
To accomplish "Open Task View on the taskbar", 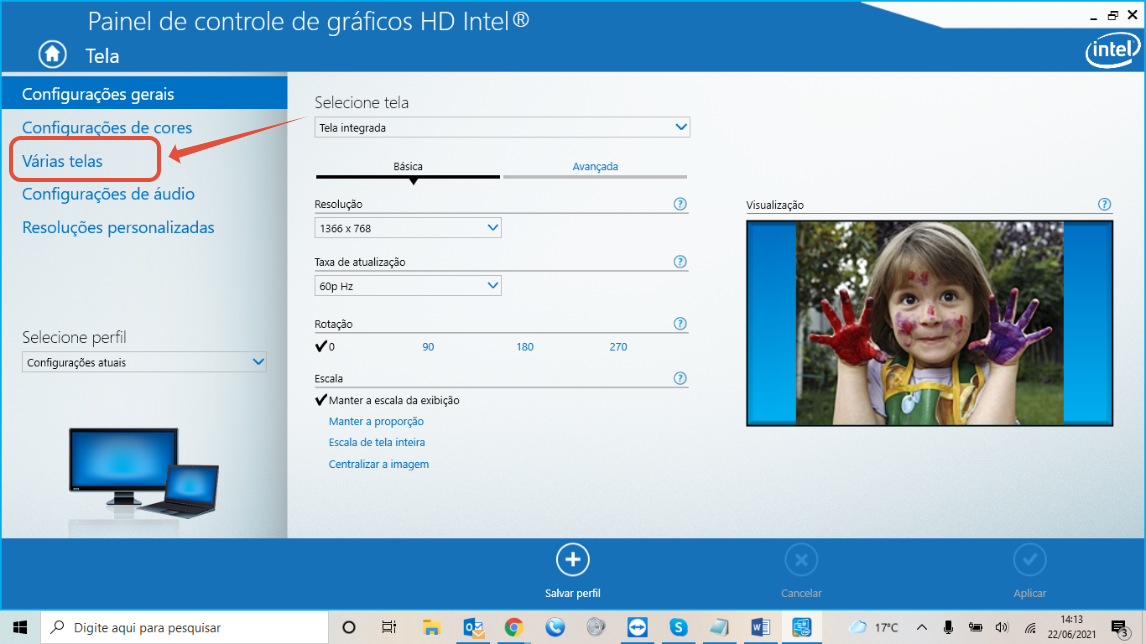I will [389, 627].
